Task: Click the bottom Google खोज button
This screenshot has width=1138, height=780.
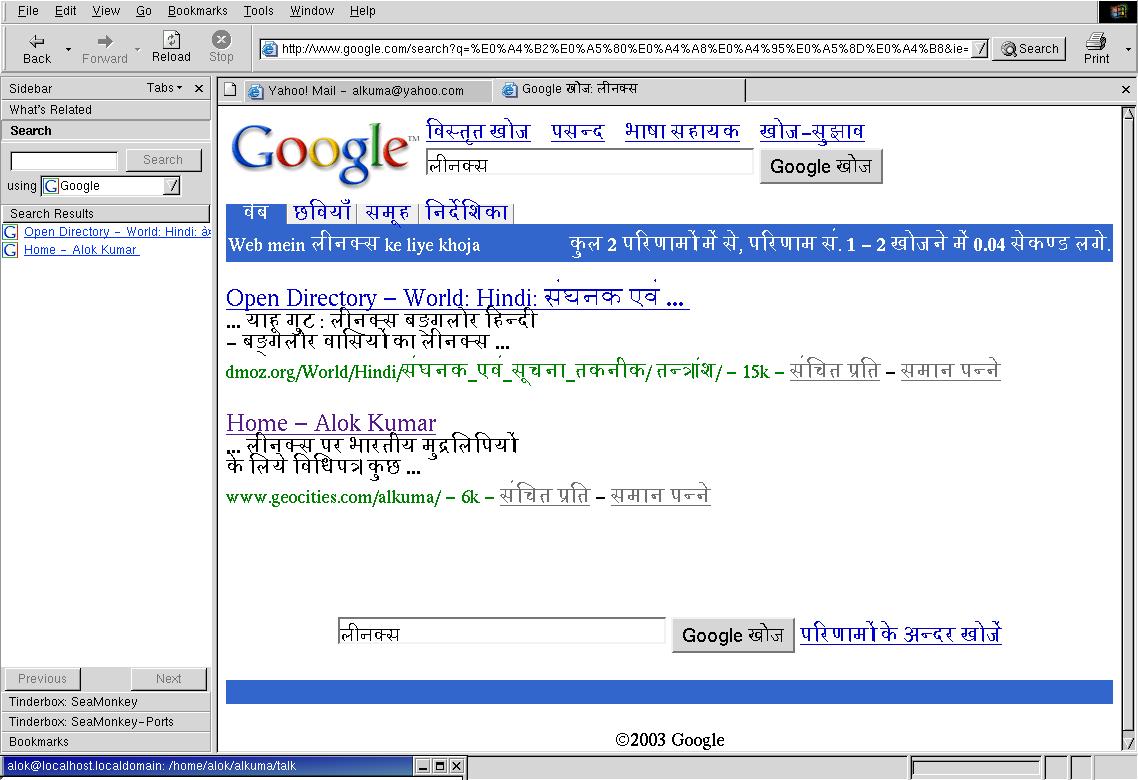Action: (733, 635)
